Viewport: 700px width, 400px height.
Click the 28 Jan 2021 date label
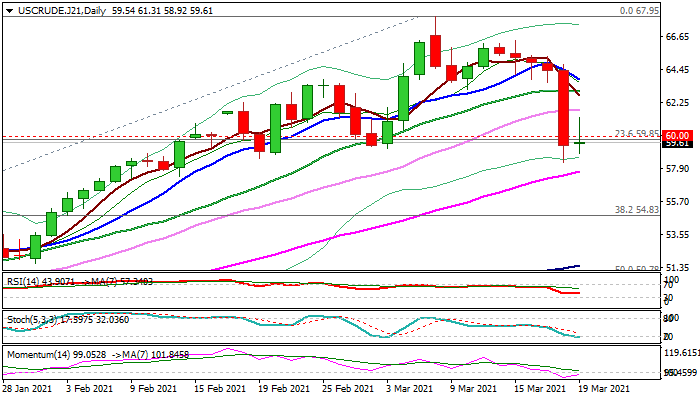point(30,388)
